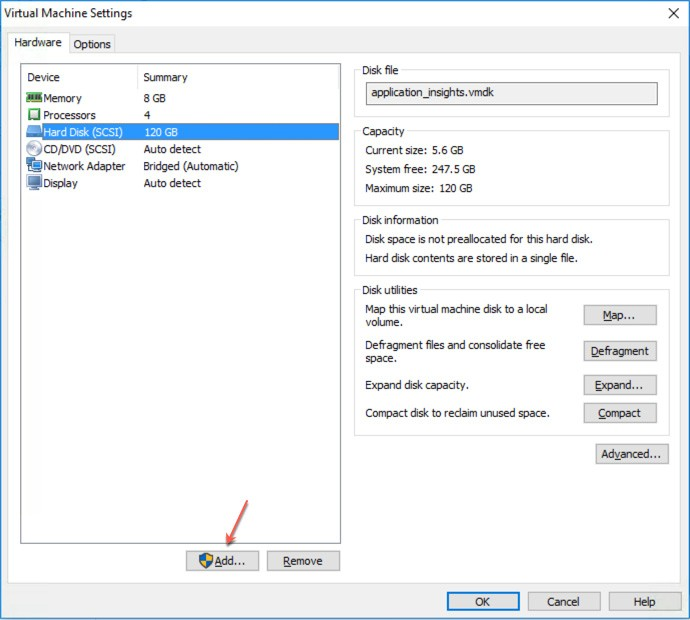The image size is (690, 620).
Task: Click the CD/DVD disc icon
Action: [x=34, y=149]
